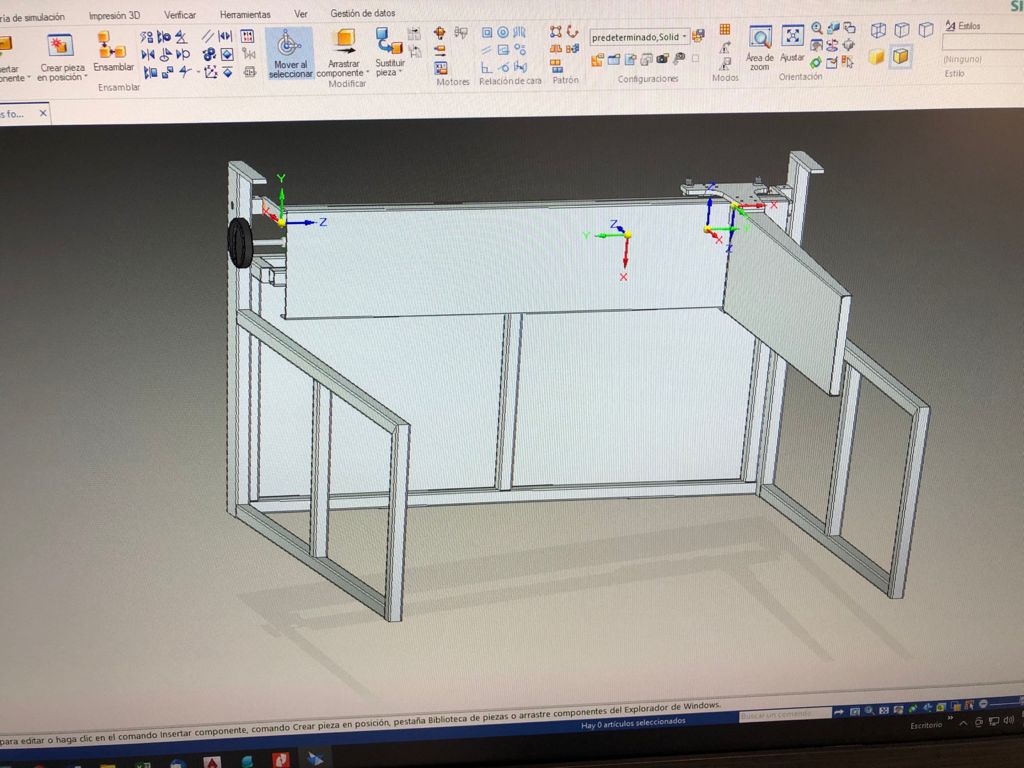Select wireframe display style cube
The width and height of the screenshot is (1024, 768).
click(878, 30)
